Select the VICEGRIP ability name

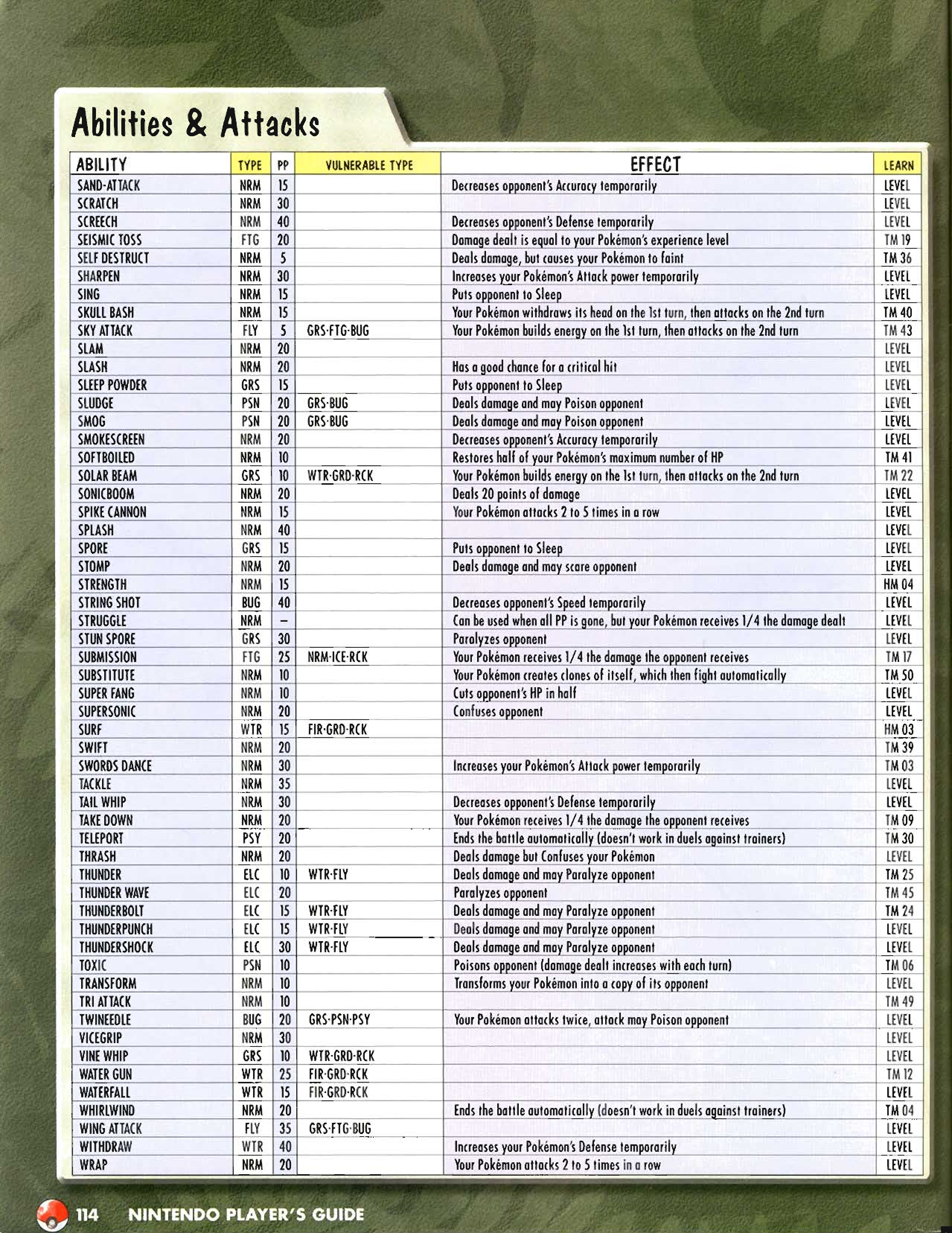tap(100, 1038)
